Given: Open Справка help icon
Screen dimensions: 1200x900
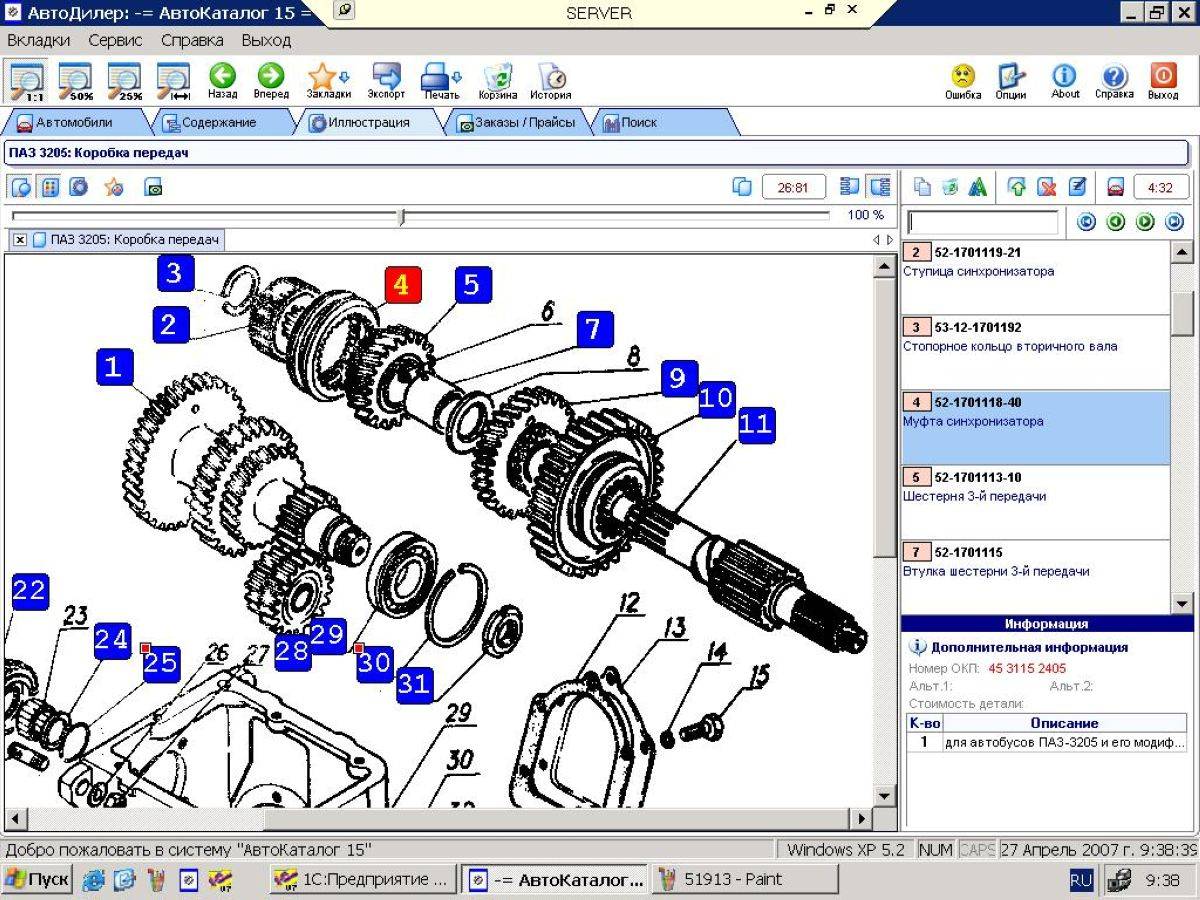Looking at the screenshot, I should [x=1114, y=81].
